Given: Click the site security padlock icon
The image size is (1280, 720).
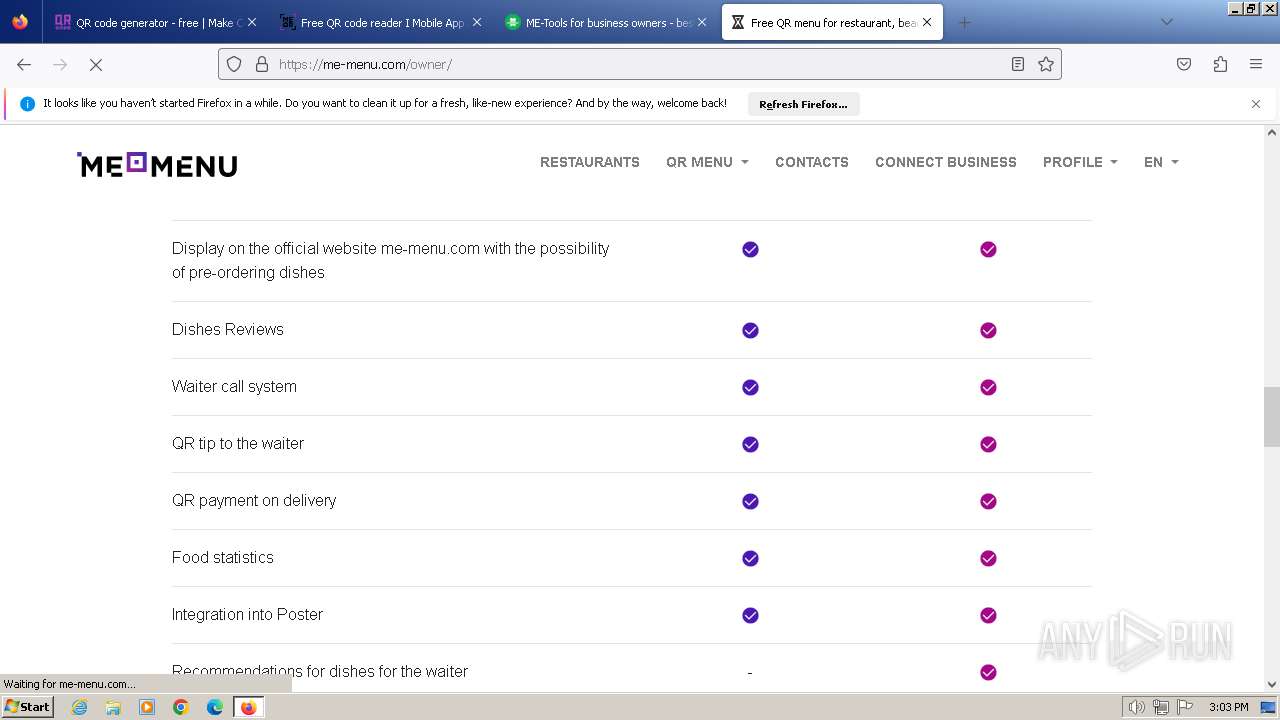Looking at the screenshot, I should click(262, 64).
